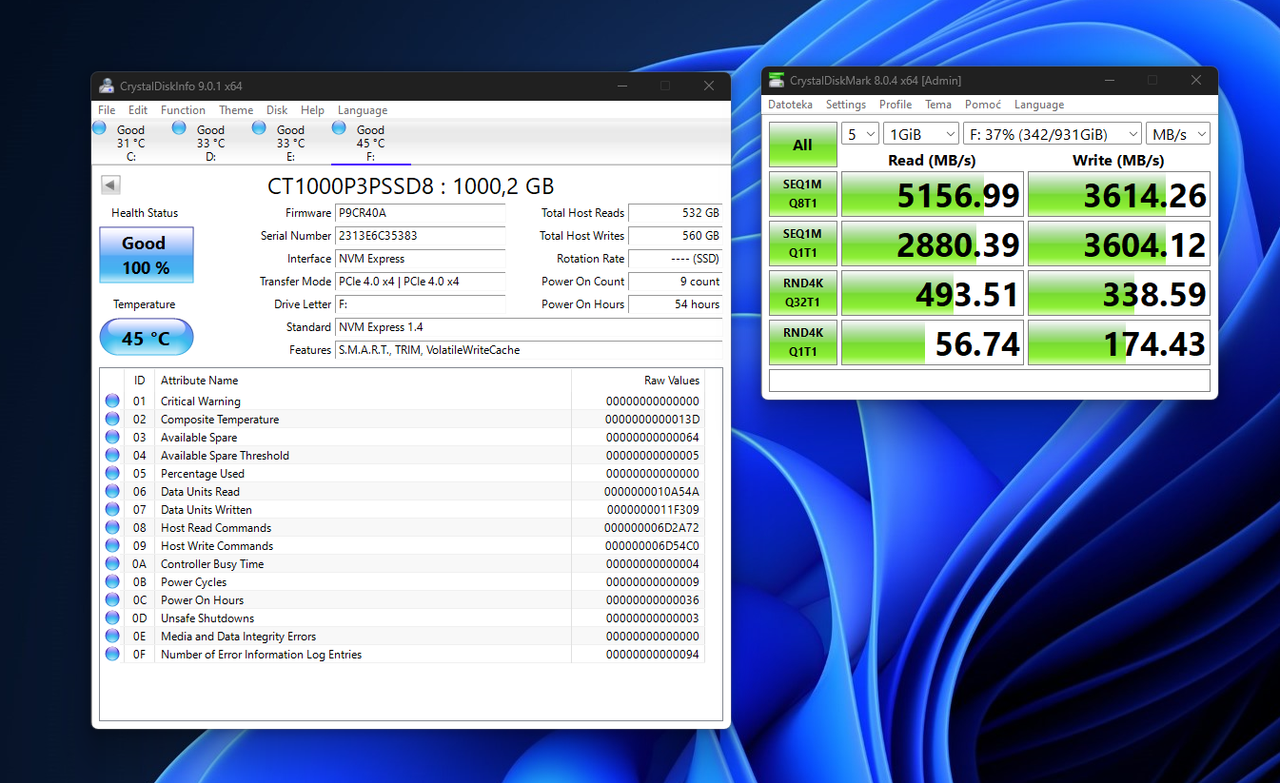1280x783 pixels.
Task: Open Datoteka menu in CrystalDiskMark
Action: [790, 104]
